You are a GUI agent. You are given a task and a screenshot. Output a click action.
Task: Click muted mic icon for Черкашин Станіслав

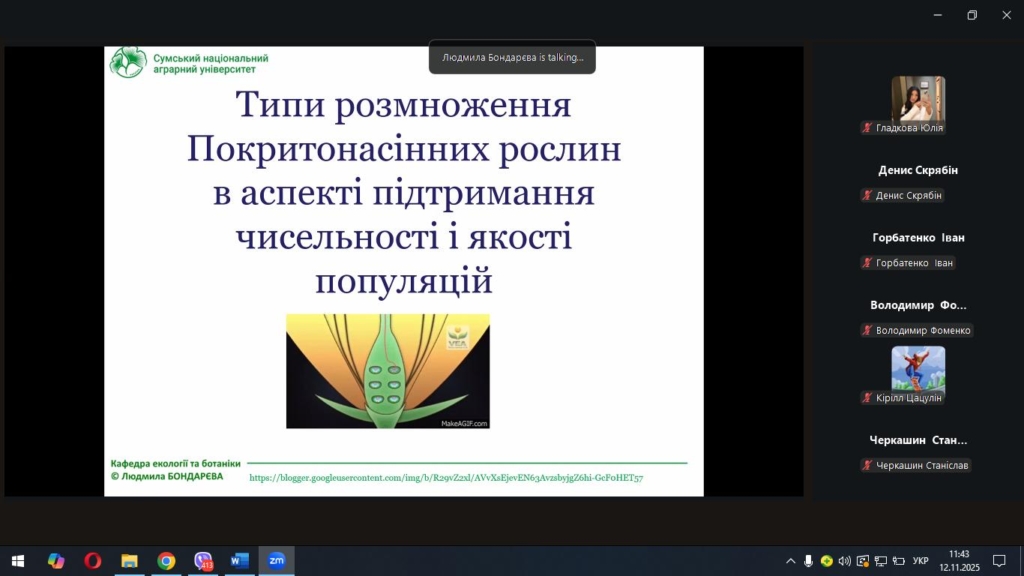(867, 465)
